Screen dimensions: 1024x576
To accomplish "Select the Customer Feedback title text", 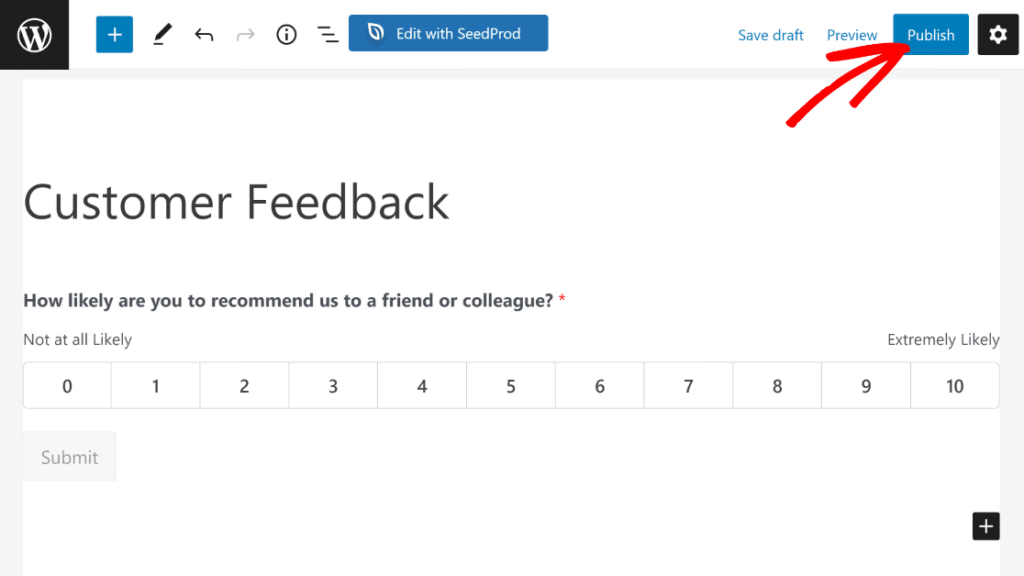I will point(237,202).
